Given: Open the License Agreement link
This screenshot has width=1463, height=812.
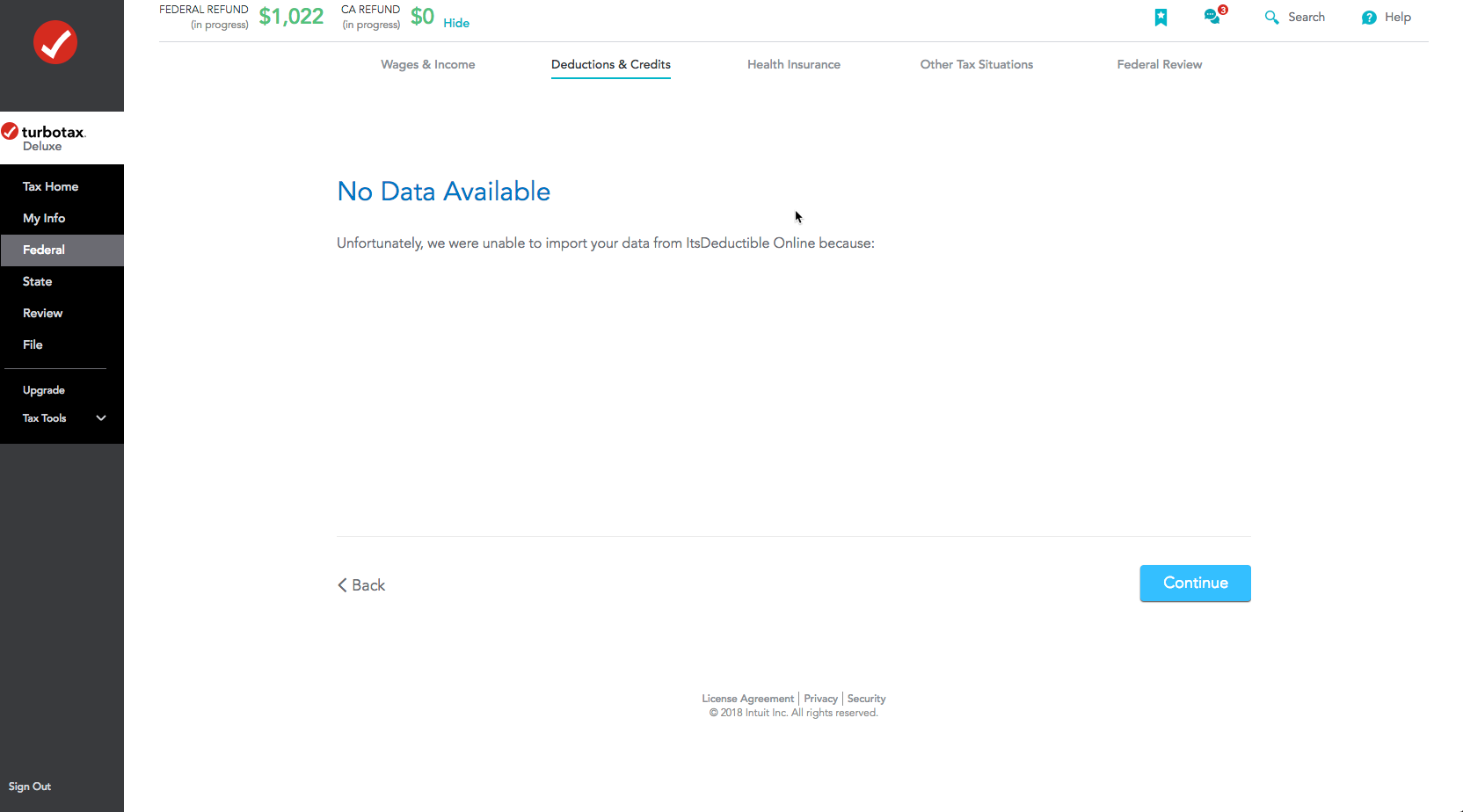Looking at the screenshot, I should click(747, 699).
